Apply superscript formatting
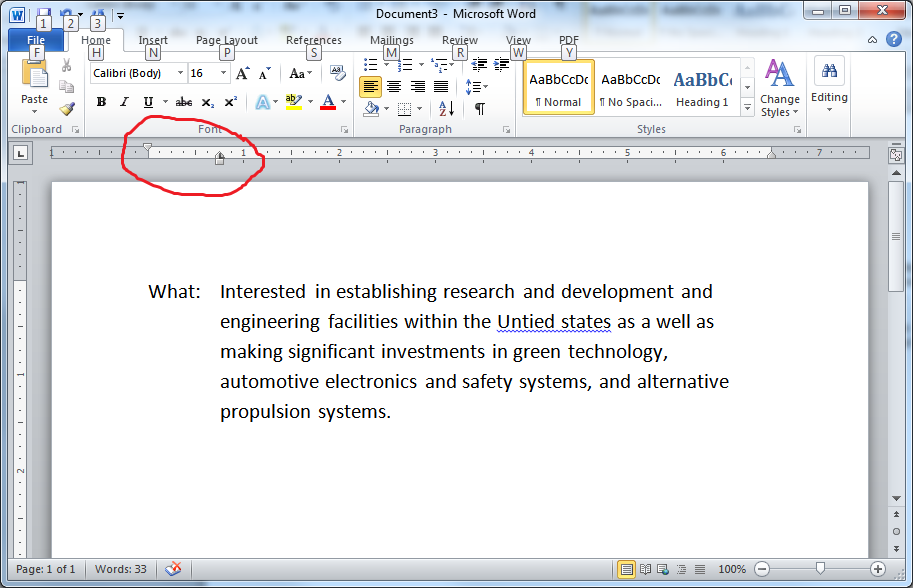This screenshot has width=913, height=588. click(231, 102)
